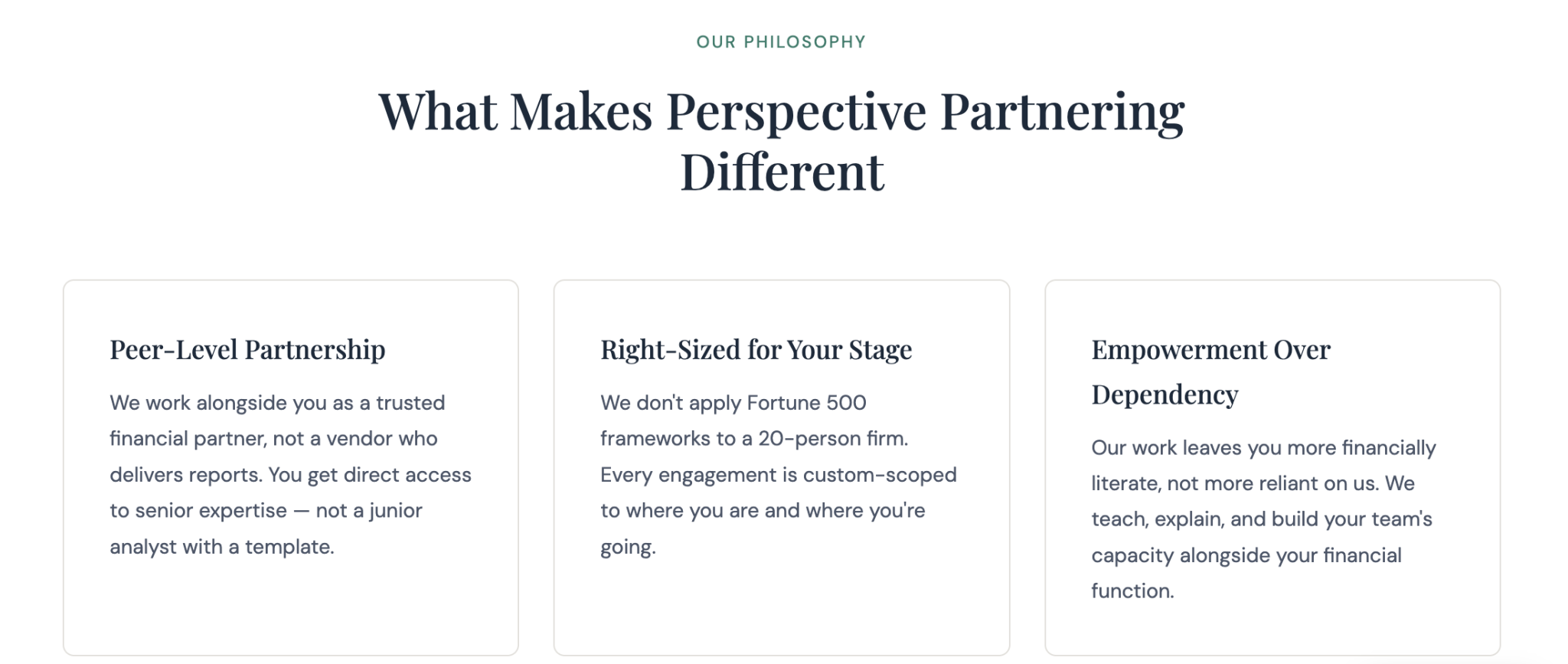Click the word going at paragraph end
1568x664 pixels.
pyautogui.click(x=628, y=548)
